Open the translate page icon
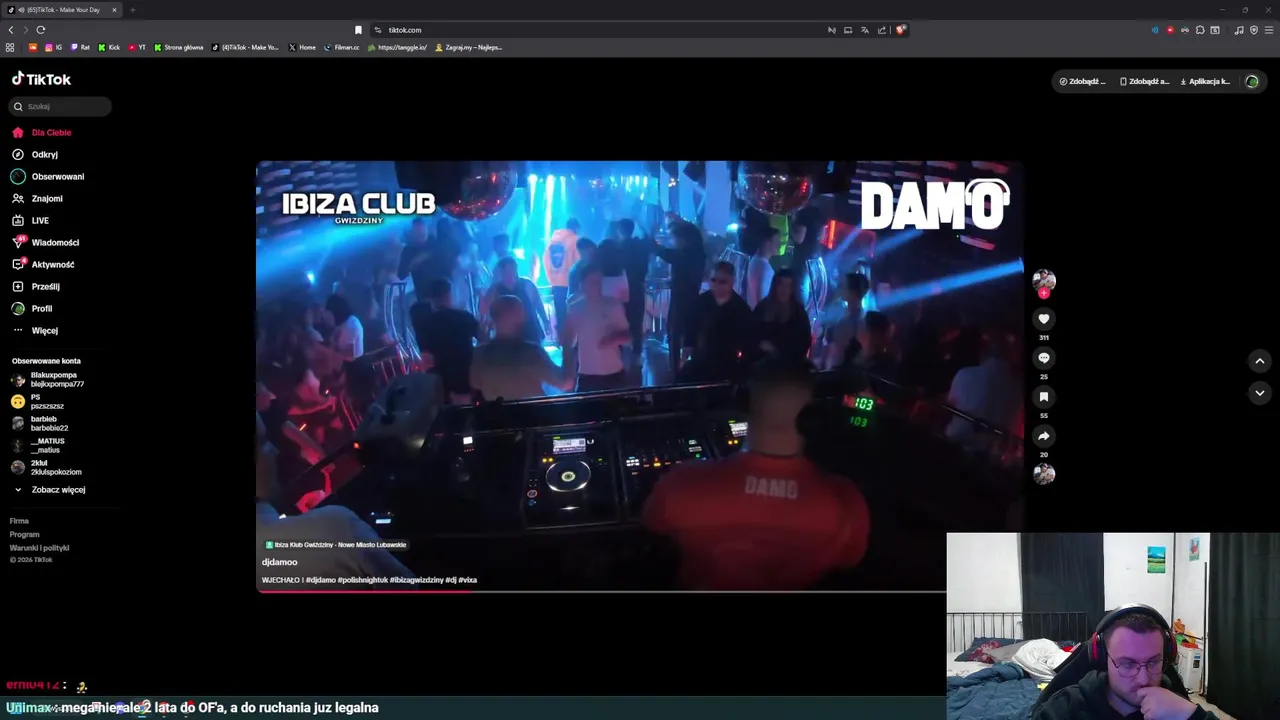The image size is (1280, 720). [865, 30]
